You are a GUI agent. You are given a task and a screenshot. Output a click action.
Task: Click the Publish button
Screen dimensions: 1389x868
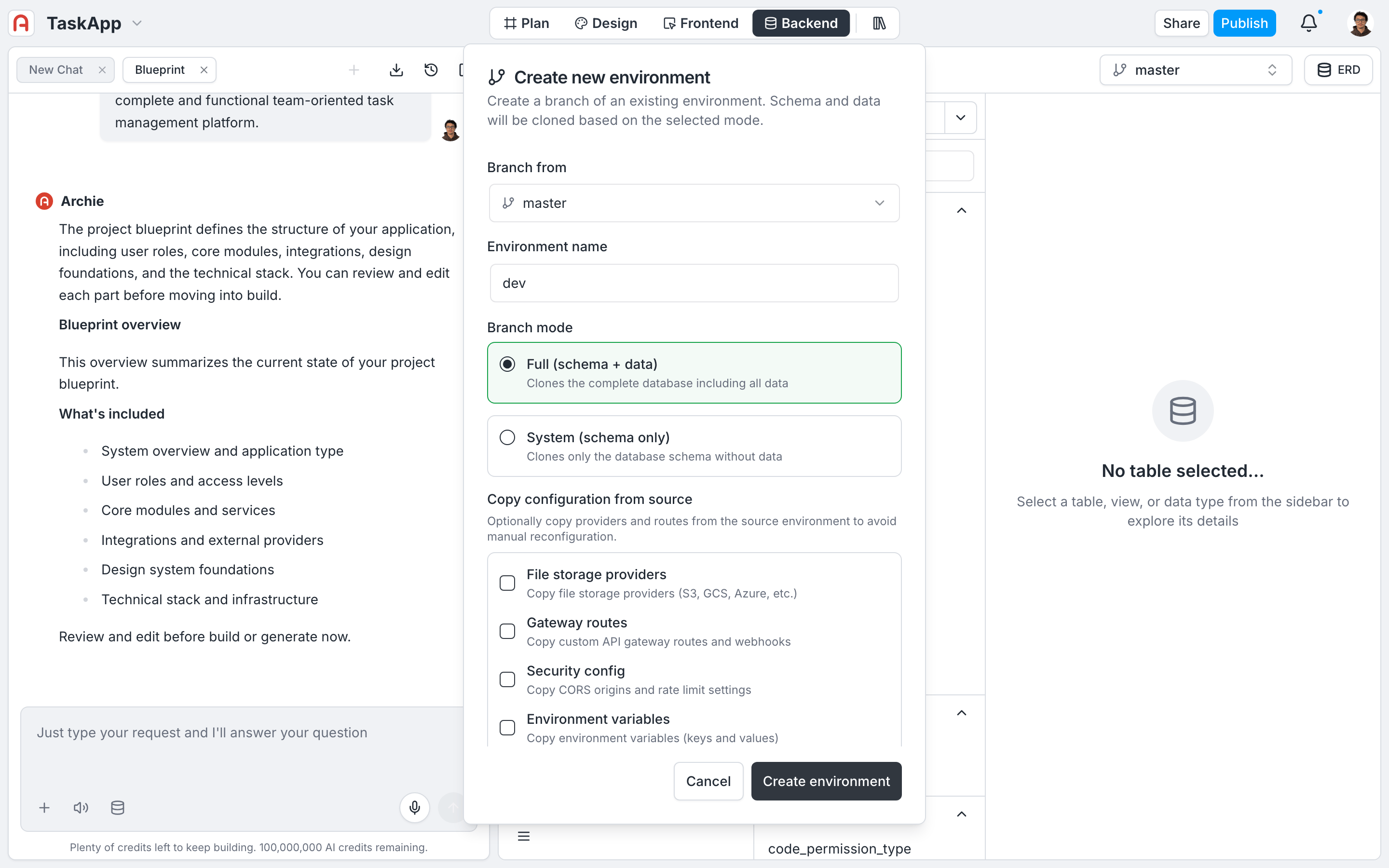[1244, 23]
